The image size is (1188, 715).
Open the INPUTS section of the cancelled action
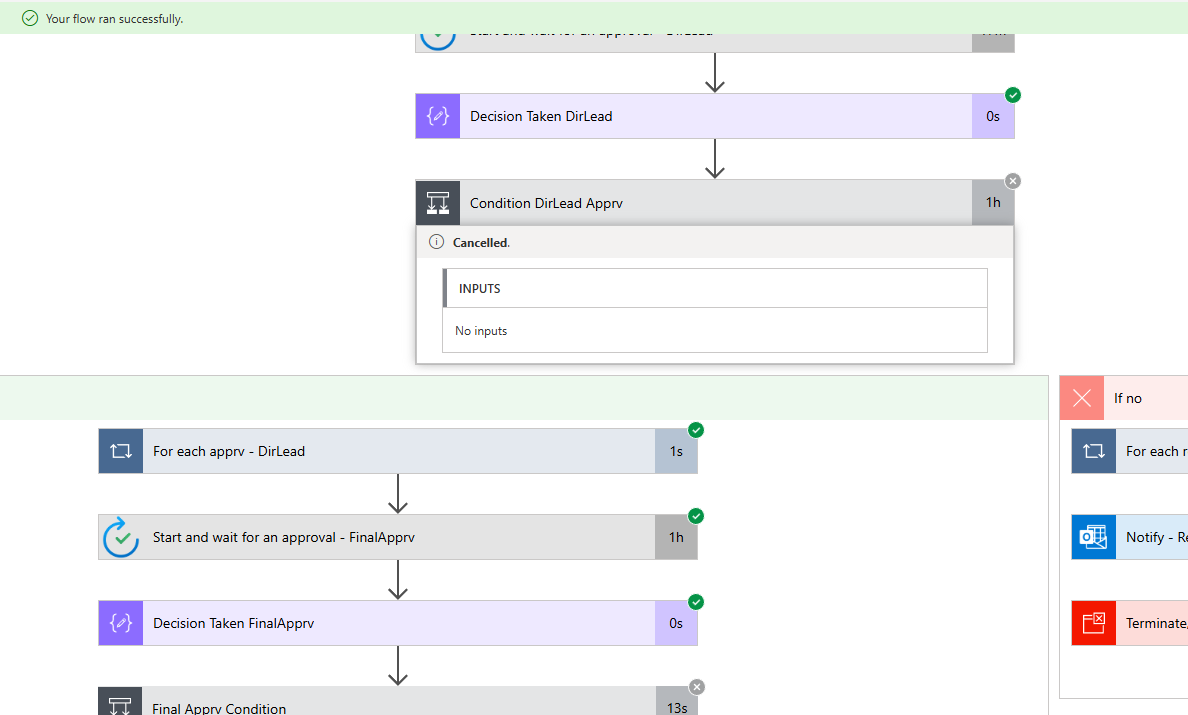pos(715,288)
